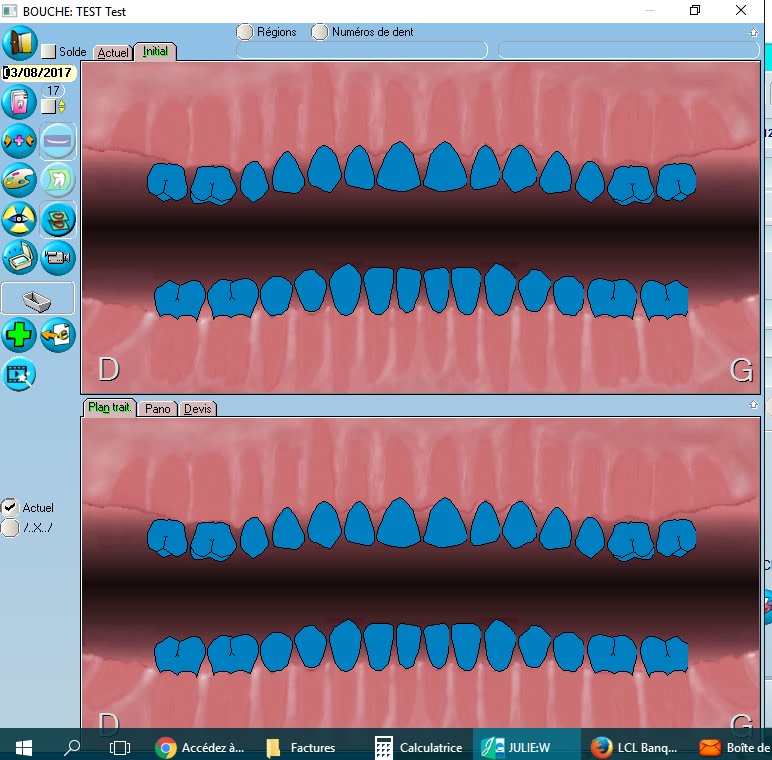The height and width of the screenshot is (760, 772).
Task: Click the green plus add icon
Action: click(19, 335)
